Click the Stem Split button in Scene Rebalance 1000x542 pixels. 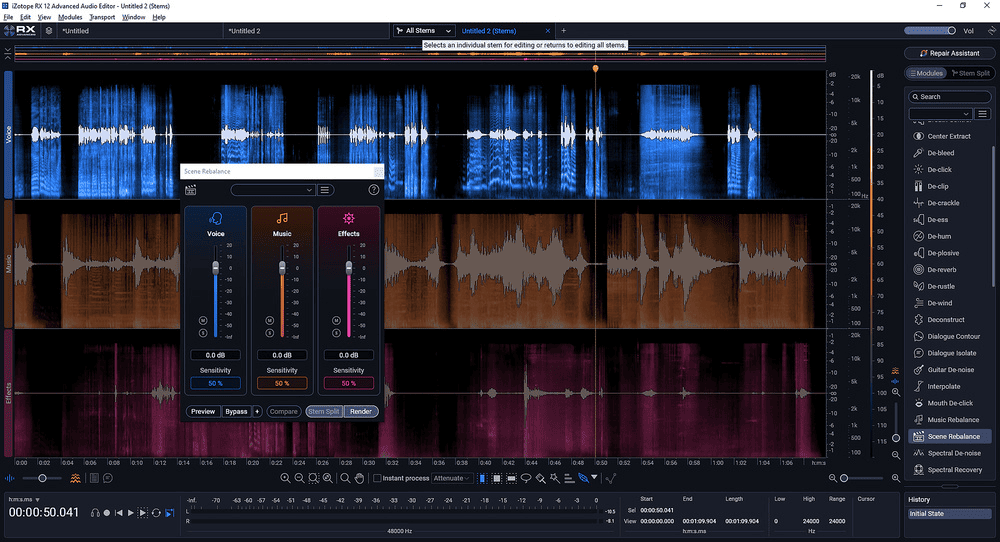[x=324, y=411]
